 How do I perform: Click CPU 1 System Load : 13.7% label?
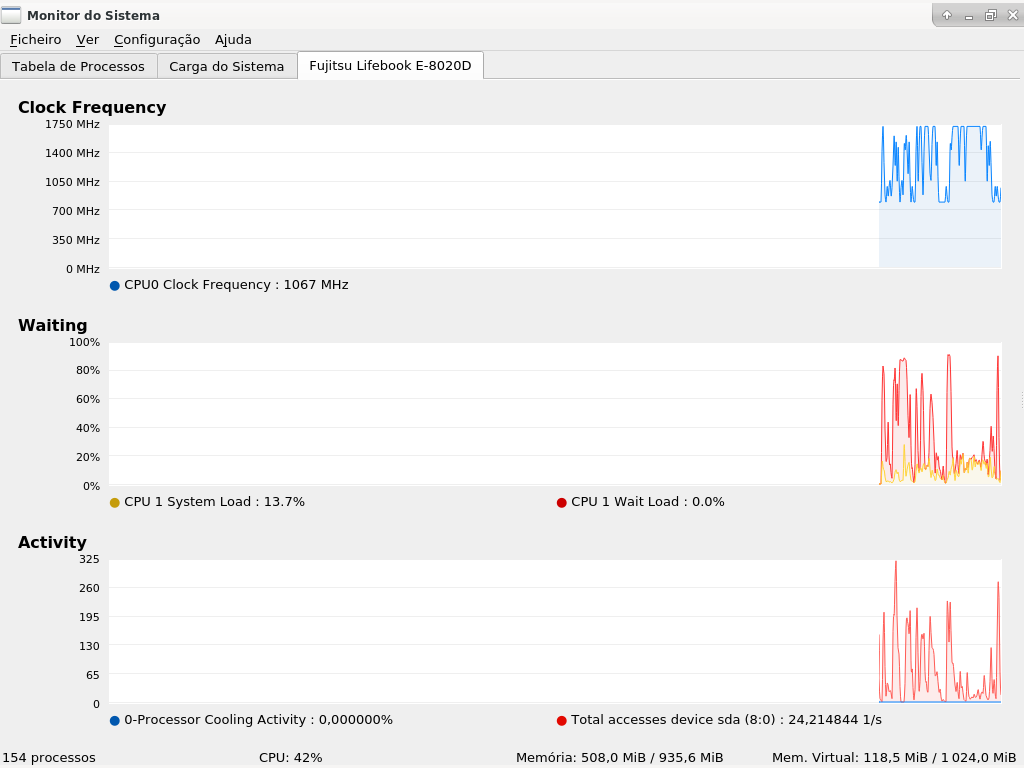click(x=214, y=502)
